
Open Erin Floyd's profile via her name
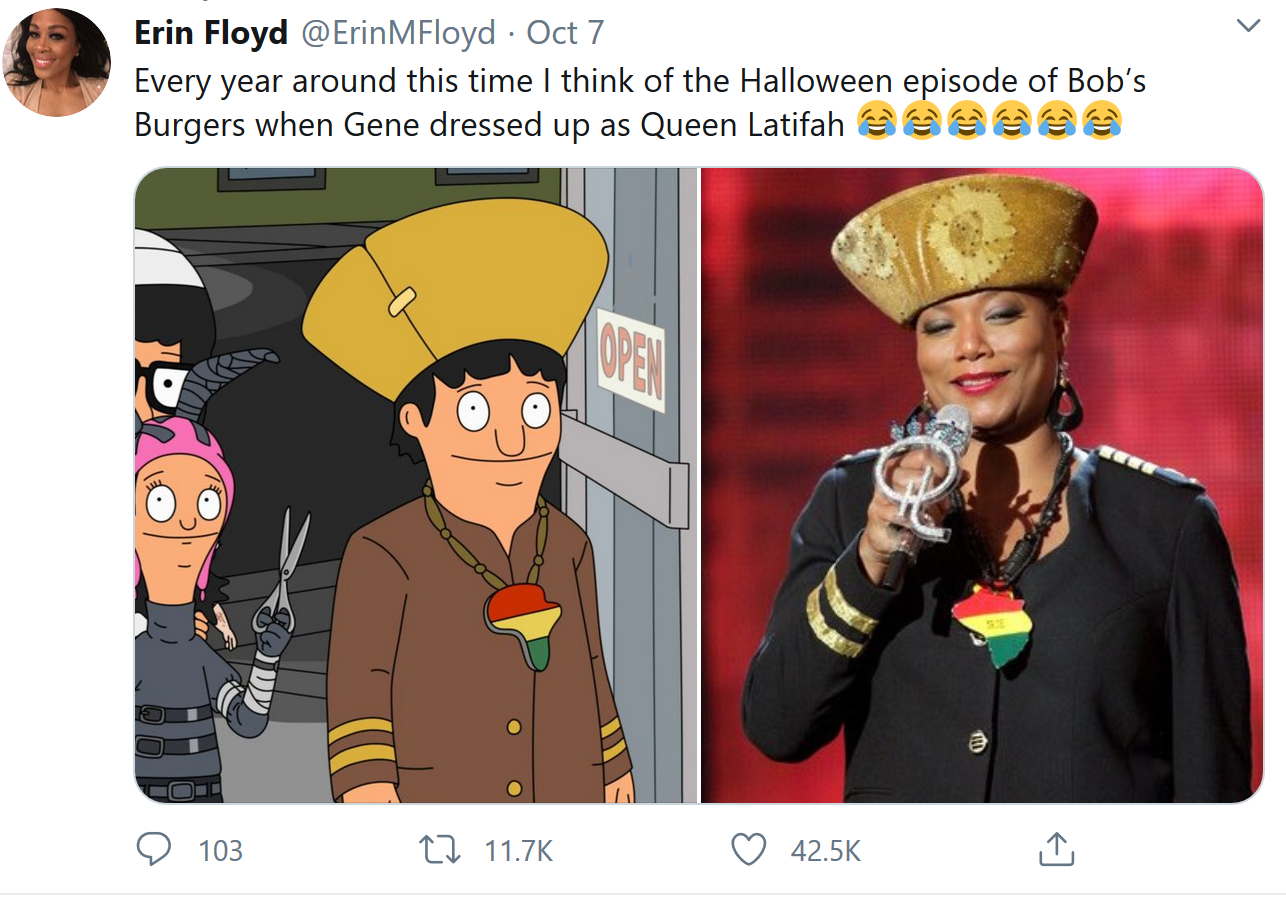(211, 31)
